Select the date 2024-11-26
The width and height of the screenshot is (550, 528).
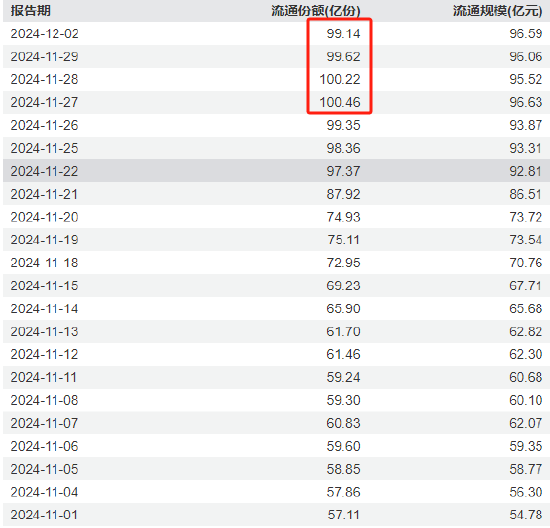(45, 125)
